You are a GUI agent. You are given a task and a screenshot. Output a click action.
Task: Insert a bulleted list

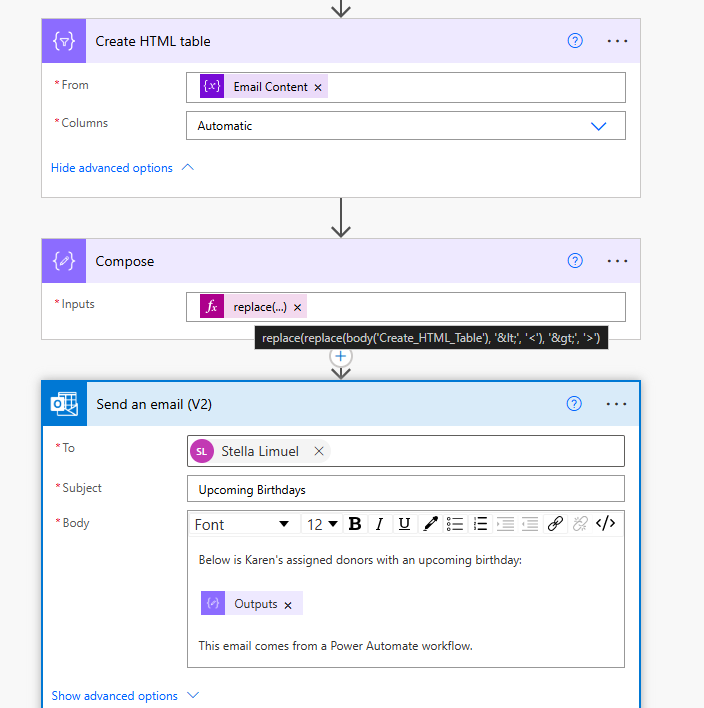tap(455, 524)
